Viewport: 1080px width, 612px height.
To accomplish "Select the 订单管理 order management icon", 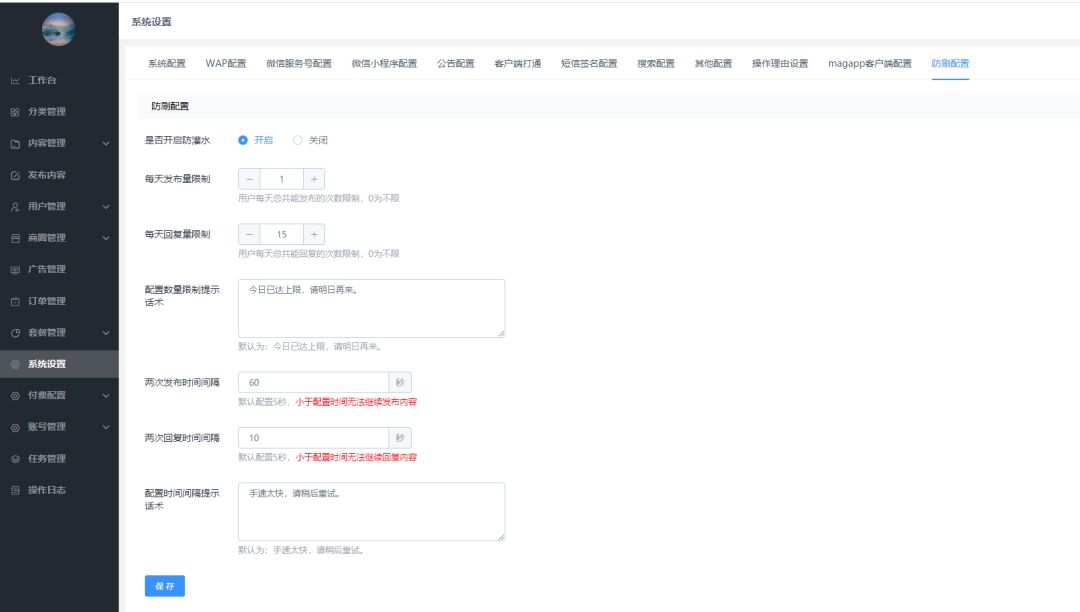I will point(16,300).
